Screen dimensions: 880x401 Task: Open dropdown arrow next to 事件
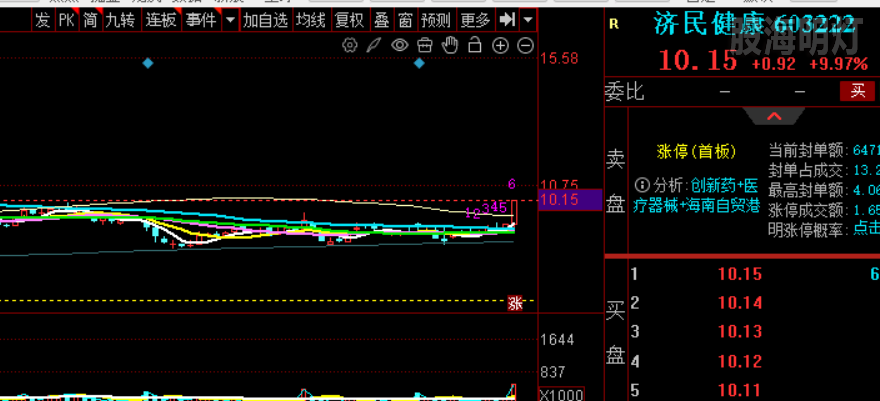pos(231,20)
